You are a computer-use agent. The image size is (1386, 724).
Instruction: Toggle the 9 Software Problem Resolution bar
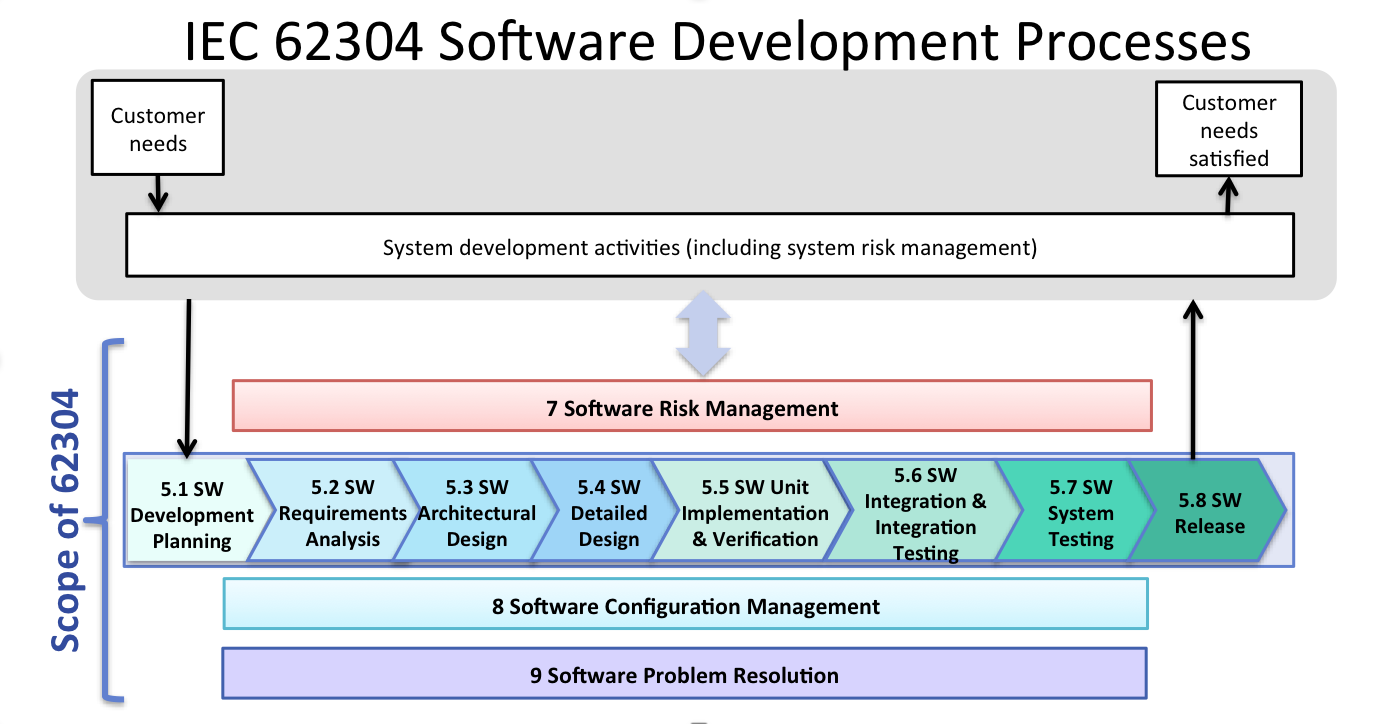coord(685,674)
